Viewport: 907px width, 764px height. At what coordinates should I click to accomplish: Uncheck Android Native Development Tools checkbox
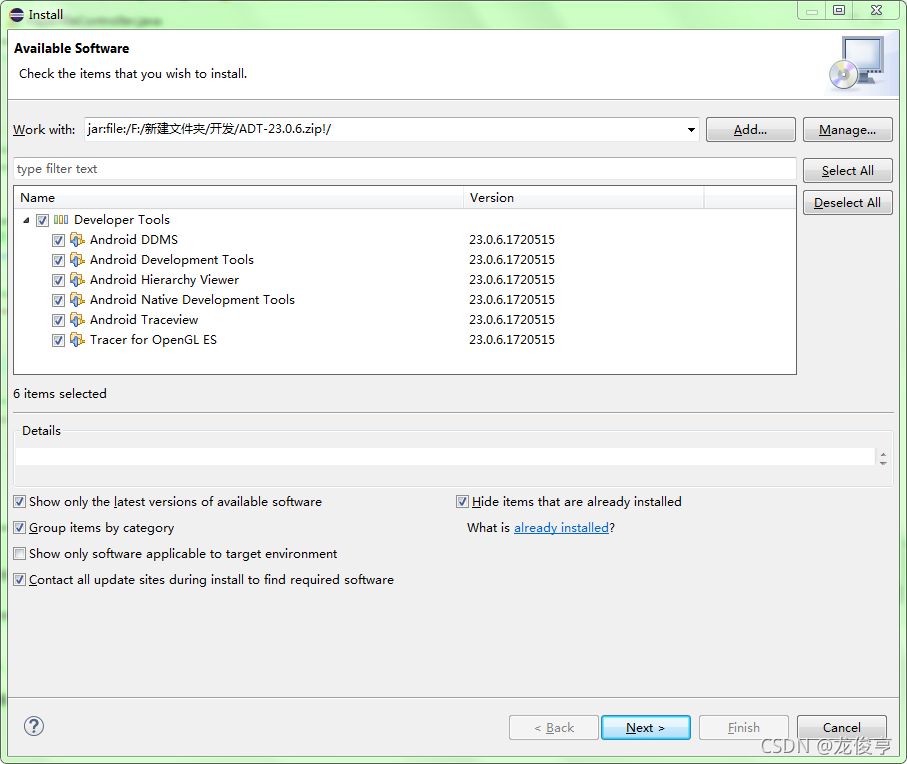[58, 300]
